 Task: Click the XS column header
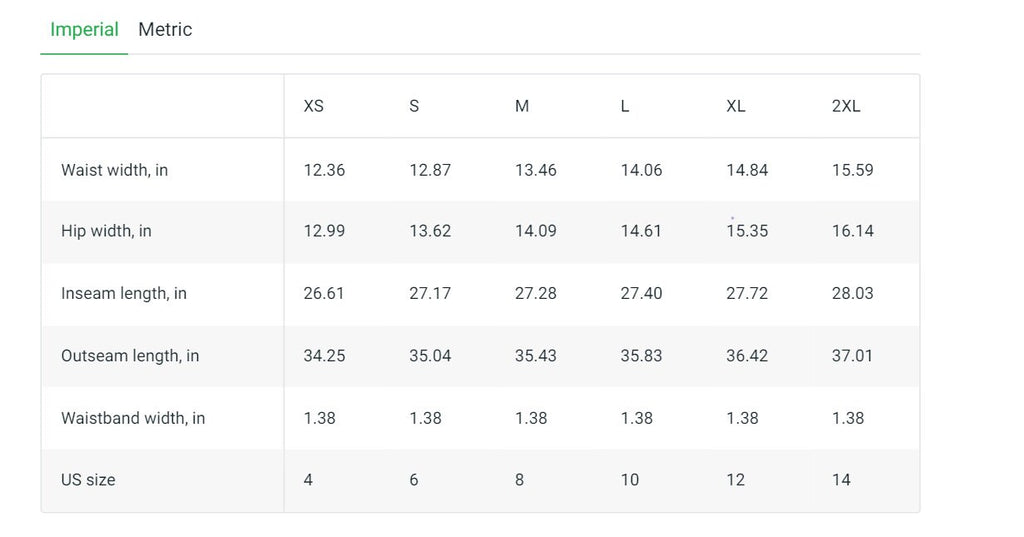(x=314, y=106)
